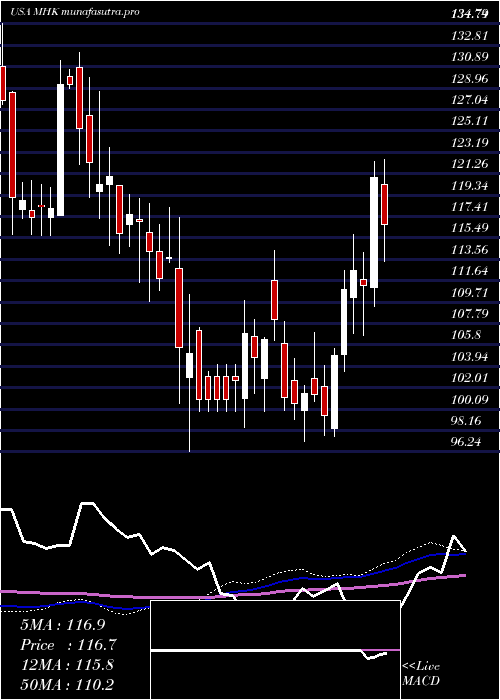Click the 96.24 price axis label
Viewport: 500px width, 700px height.
pos(467,442)
